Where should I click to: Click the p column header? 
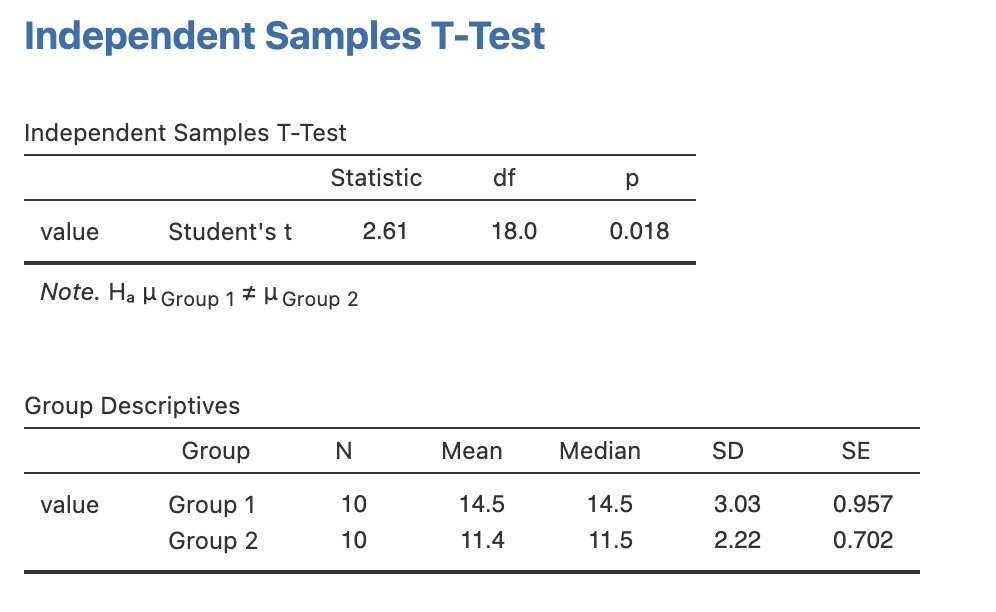click(x=631, y=179)
